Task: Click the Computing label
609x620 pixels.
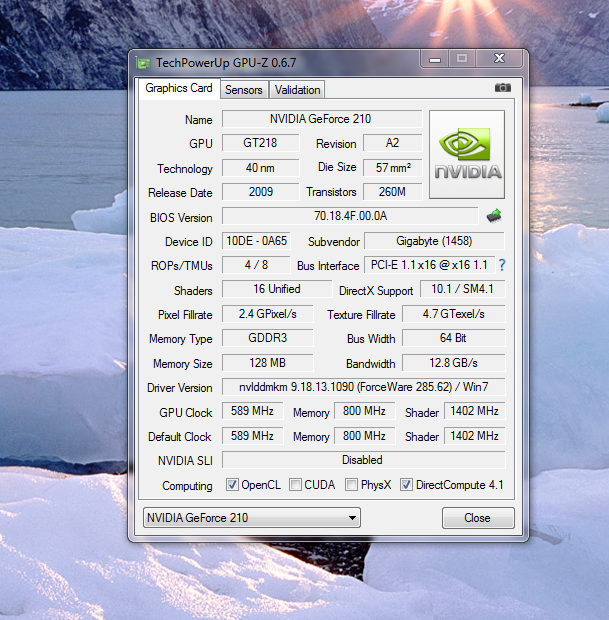Action: [187, 486]
